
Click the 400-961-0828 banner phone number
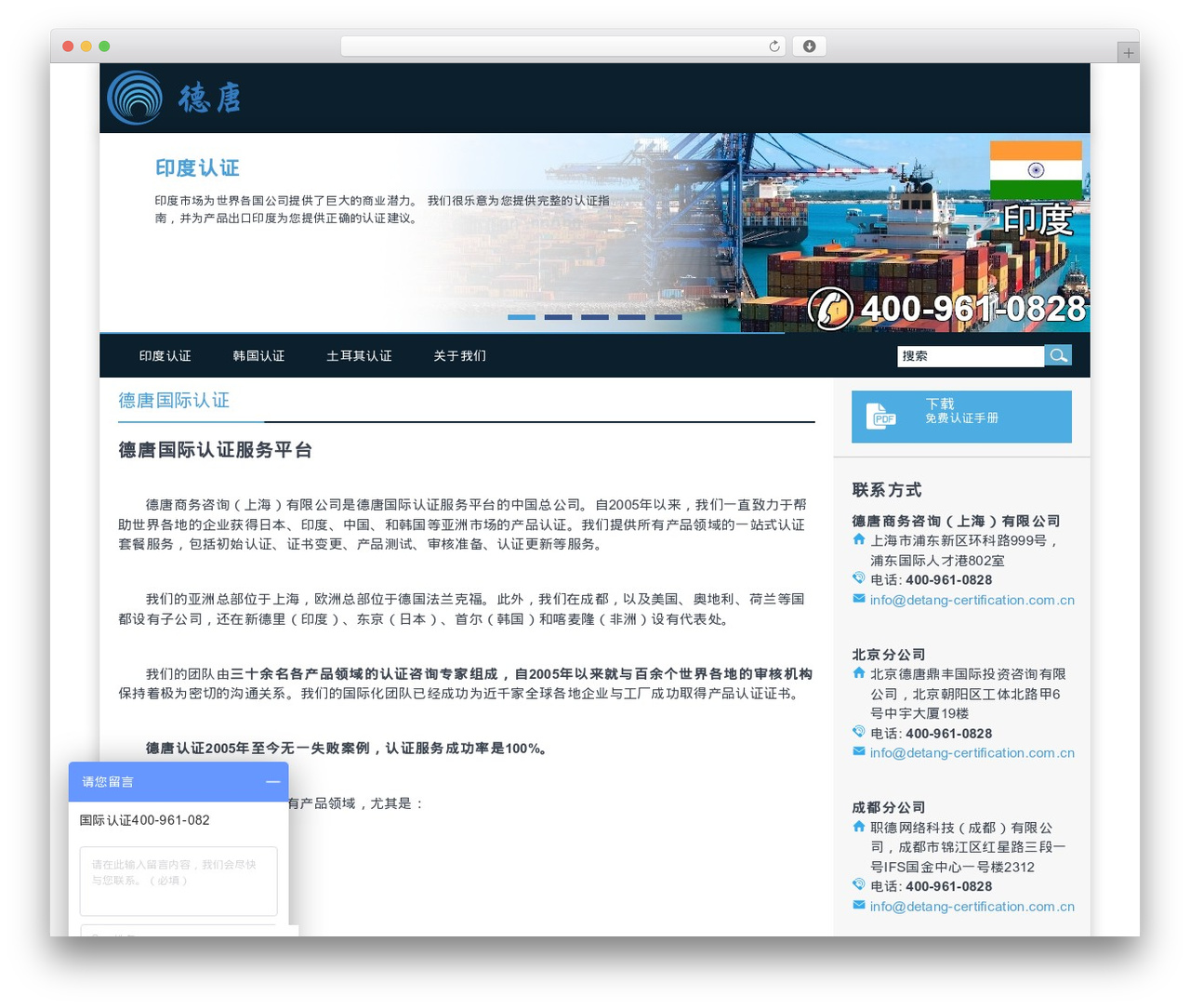[x=973, y=309]
